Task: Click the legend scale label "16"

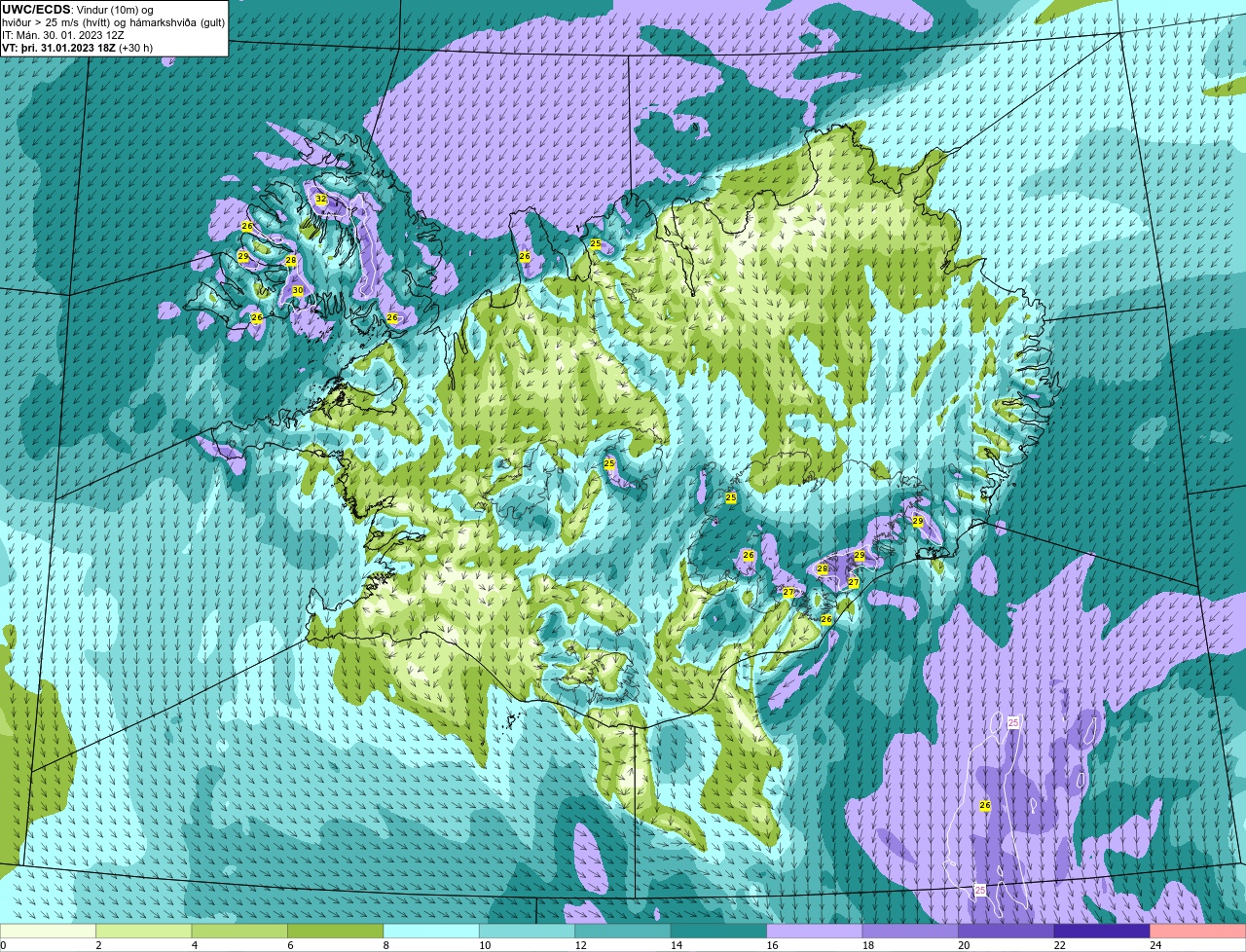Action: coord(771,945)
